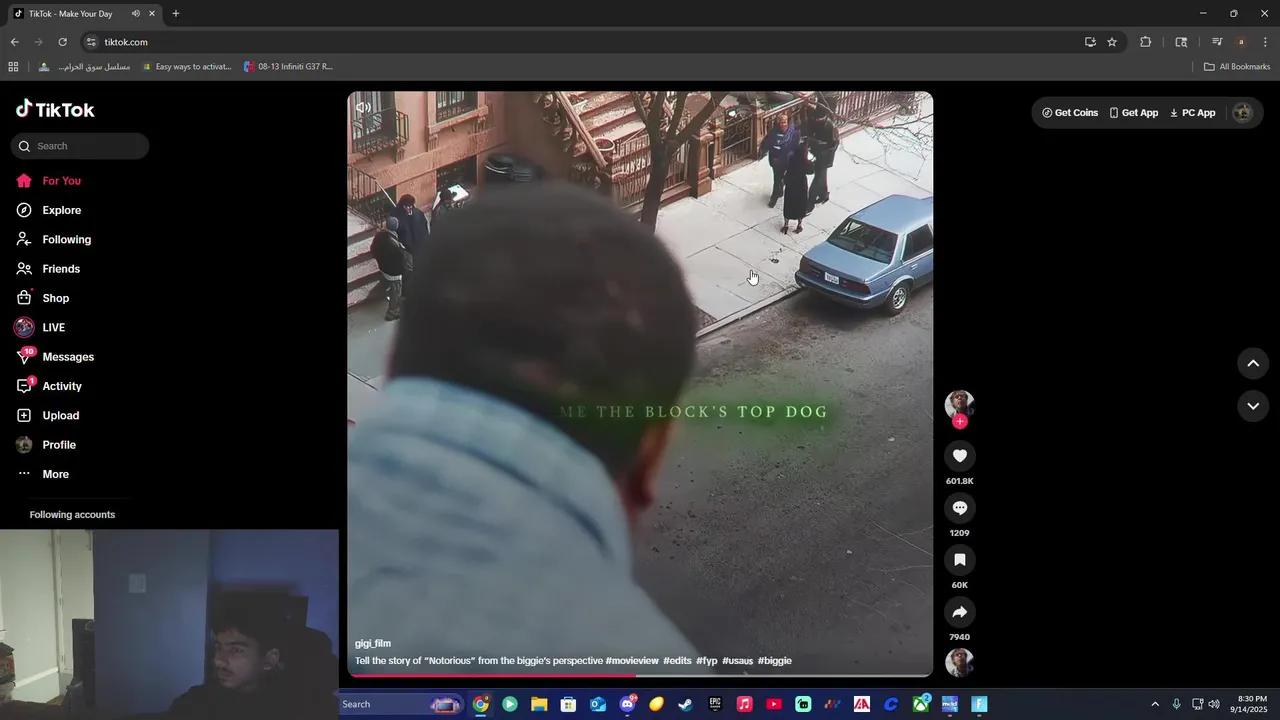Viewport: 1280px width, 720px height.
Task: Open 'Easy ways to activat...' bookmark
Action: [187, 67]
